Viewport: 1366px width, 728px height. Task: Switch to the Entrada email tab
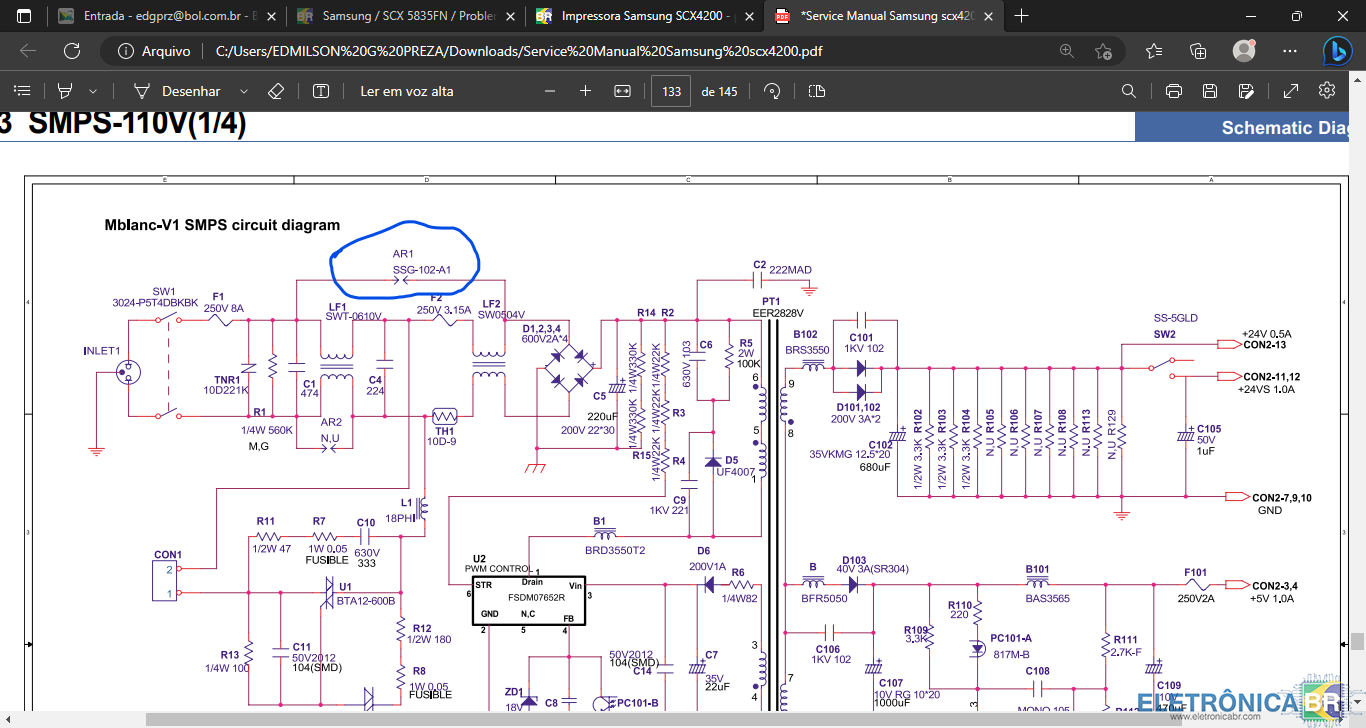pos(166,16)
